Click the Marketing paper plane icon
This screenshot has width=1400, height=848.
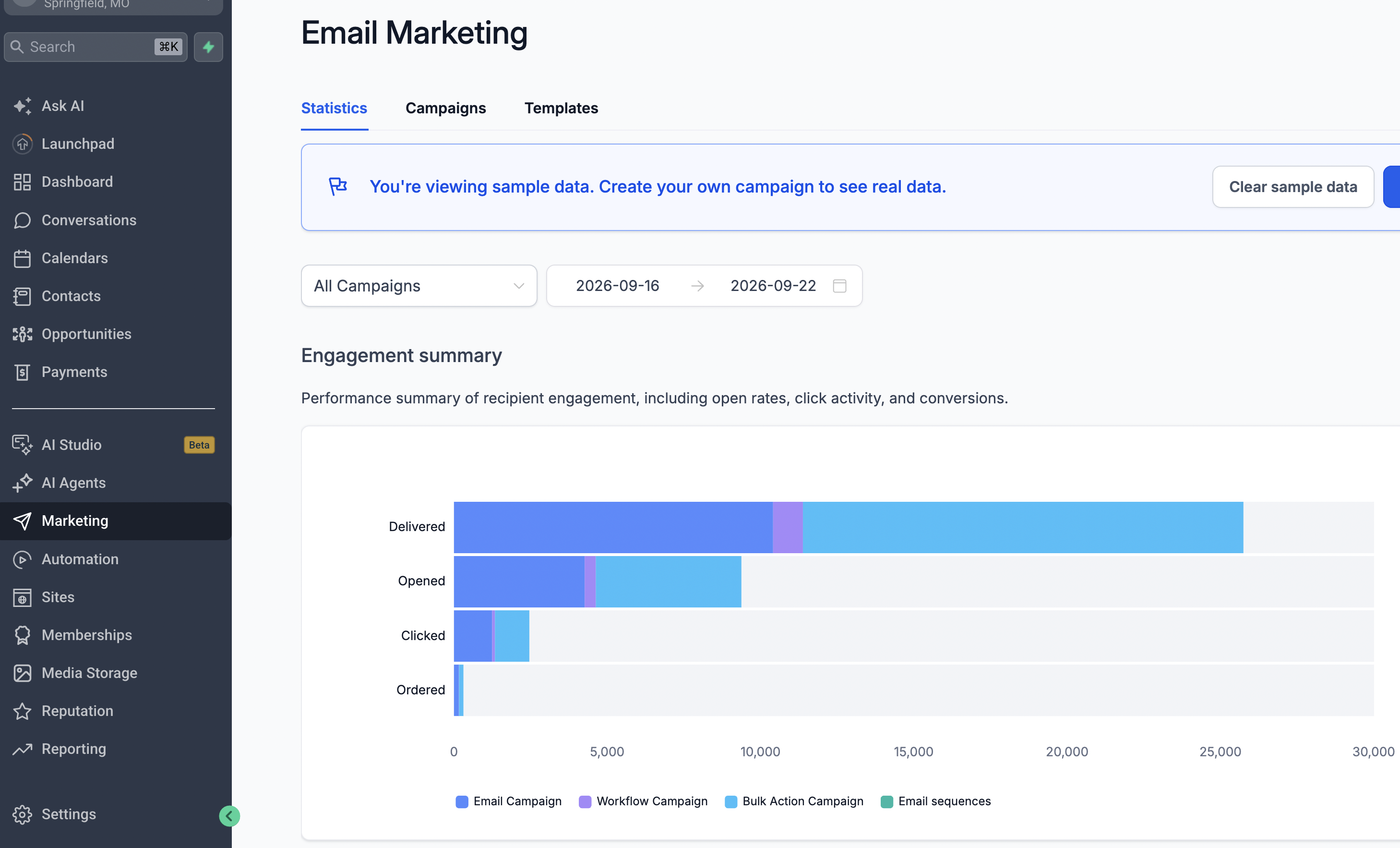22,521
